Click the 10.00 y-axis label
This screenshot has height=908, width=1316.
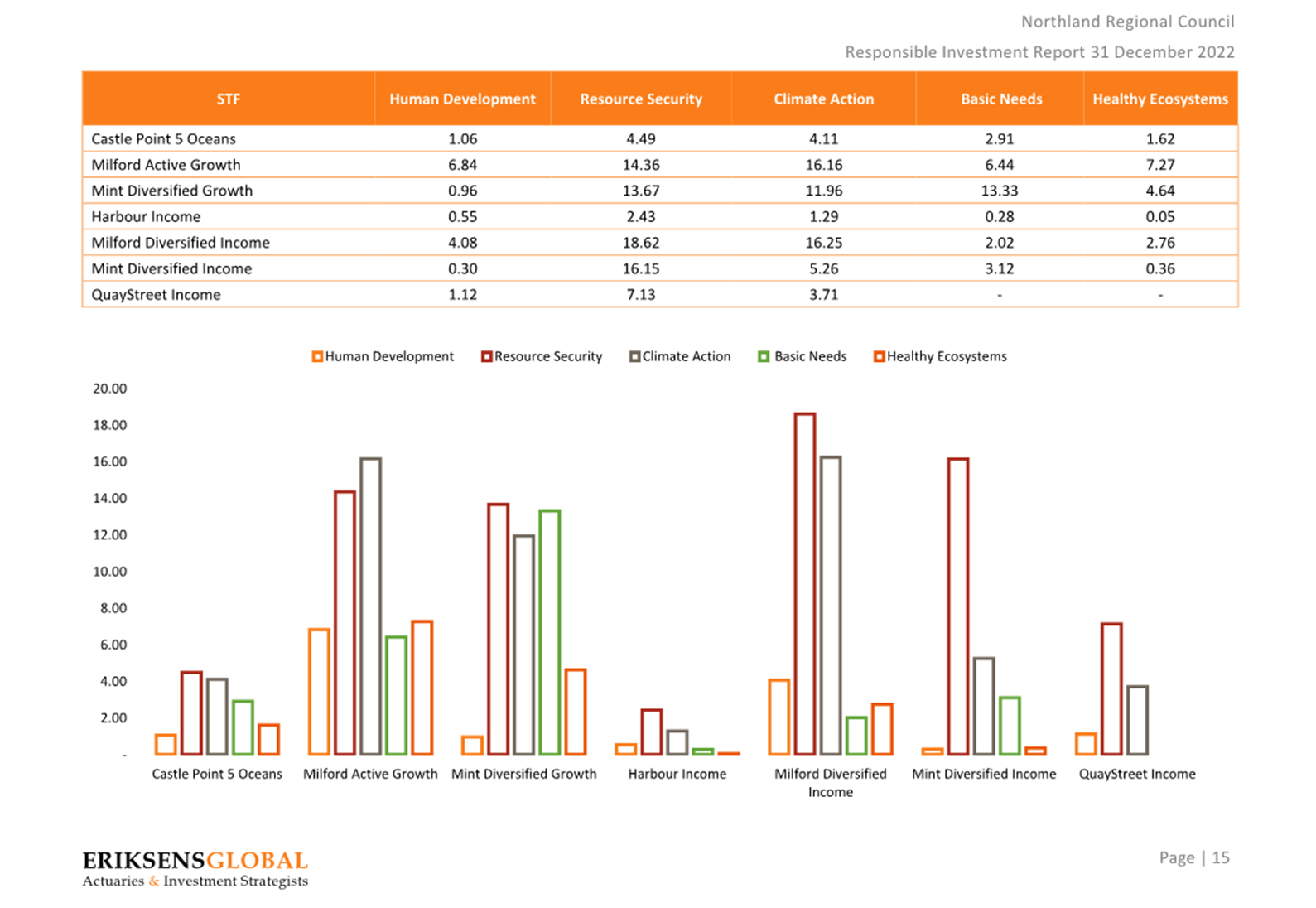click(109, 572)
